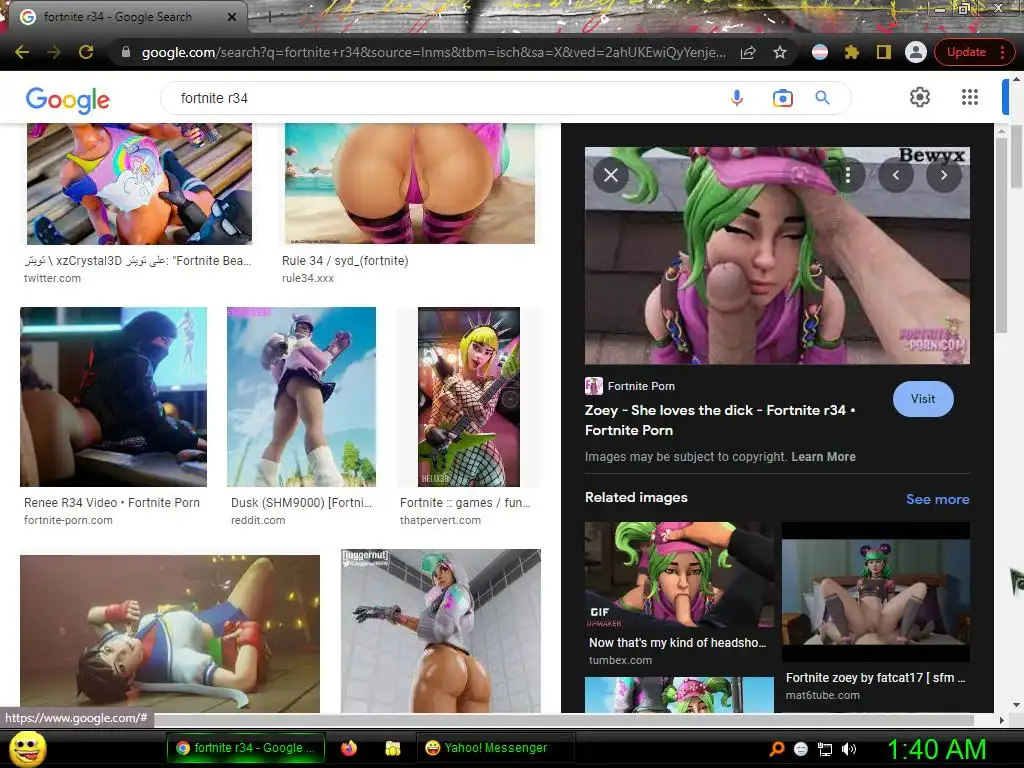The width and height of the screenshot is (1024, 768).
Task: Focus the browser address bar URL
Action: (x=433, y=52)
